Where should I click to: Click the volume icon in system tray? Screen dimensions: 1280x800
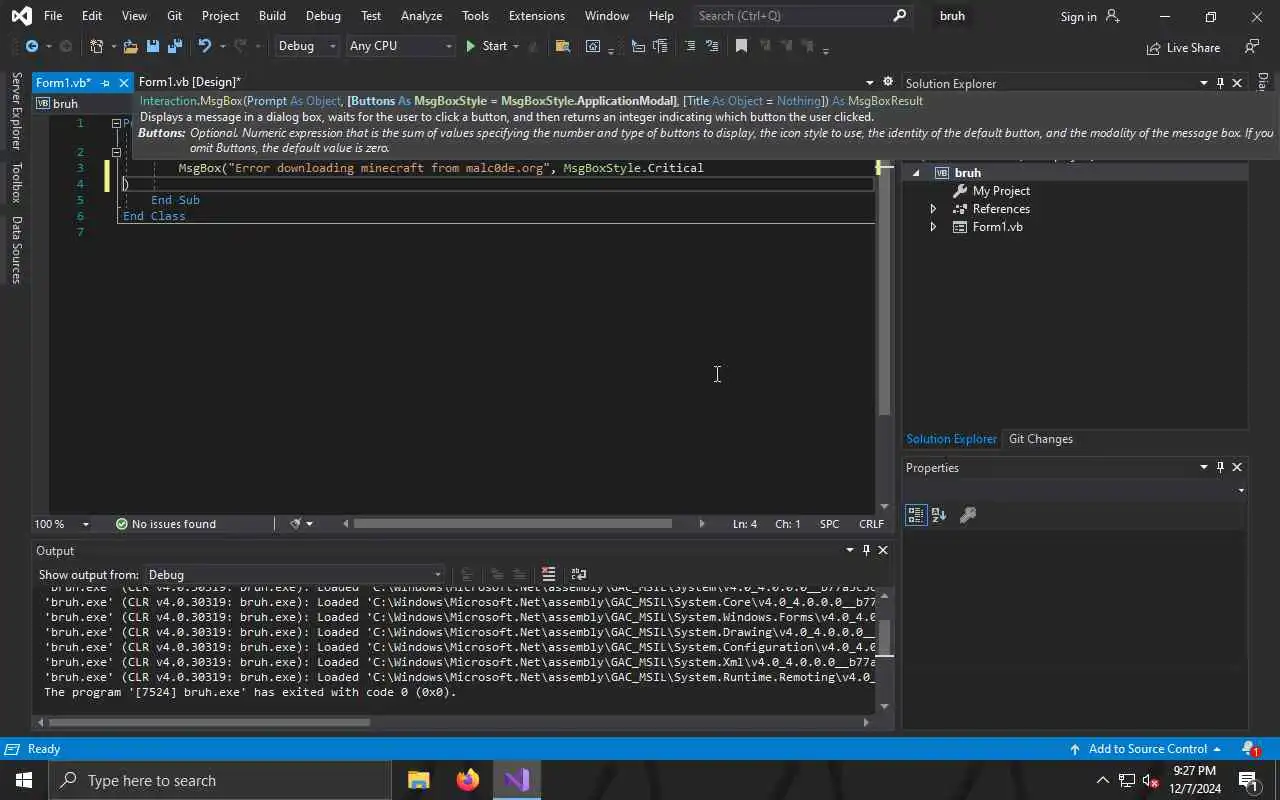(x=1150, y=780)
